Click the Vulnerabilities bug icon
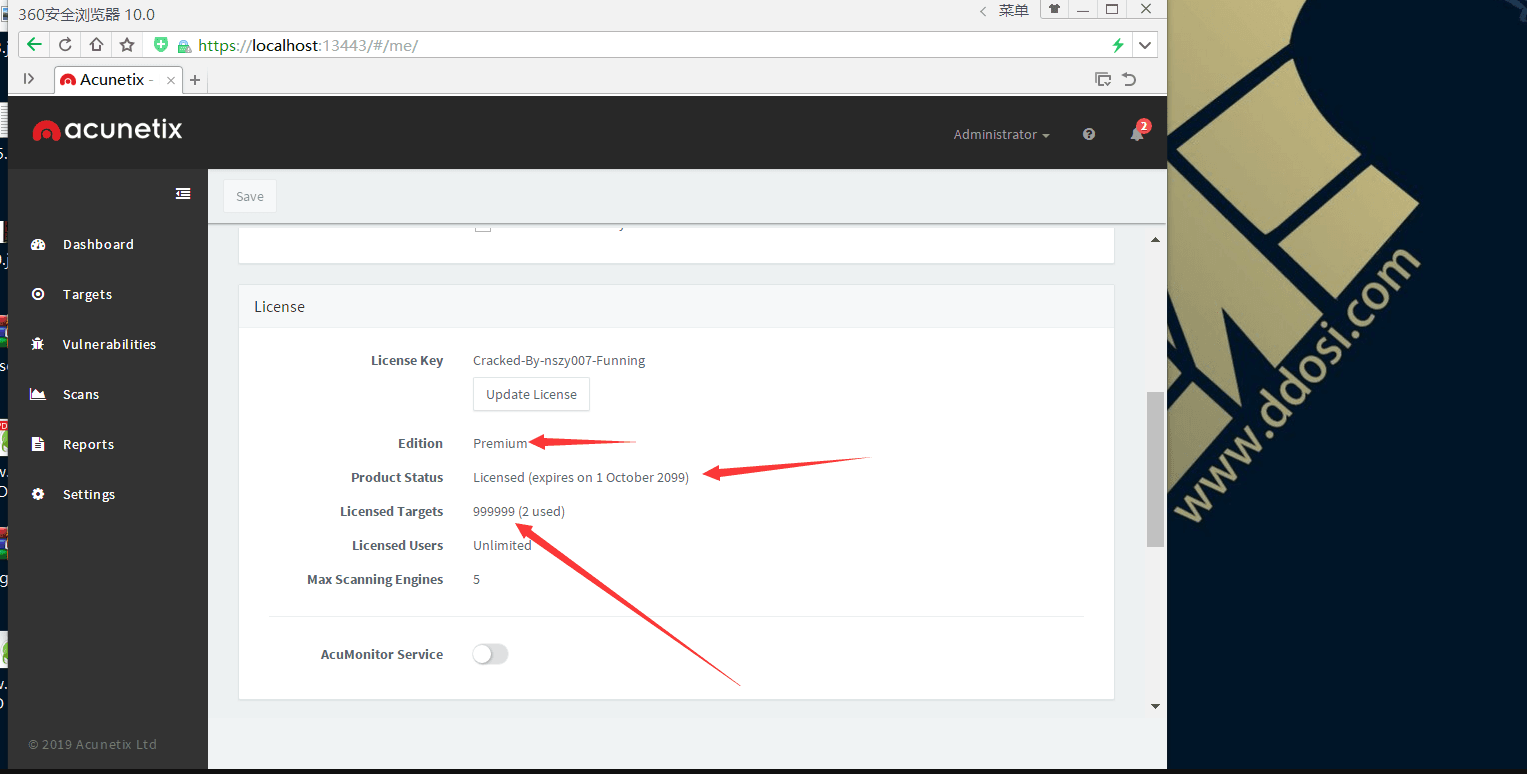The image size is (1527, 774). 38,344
